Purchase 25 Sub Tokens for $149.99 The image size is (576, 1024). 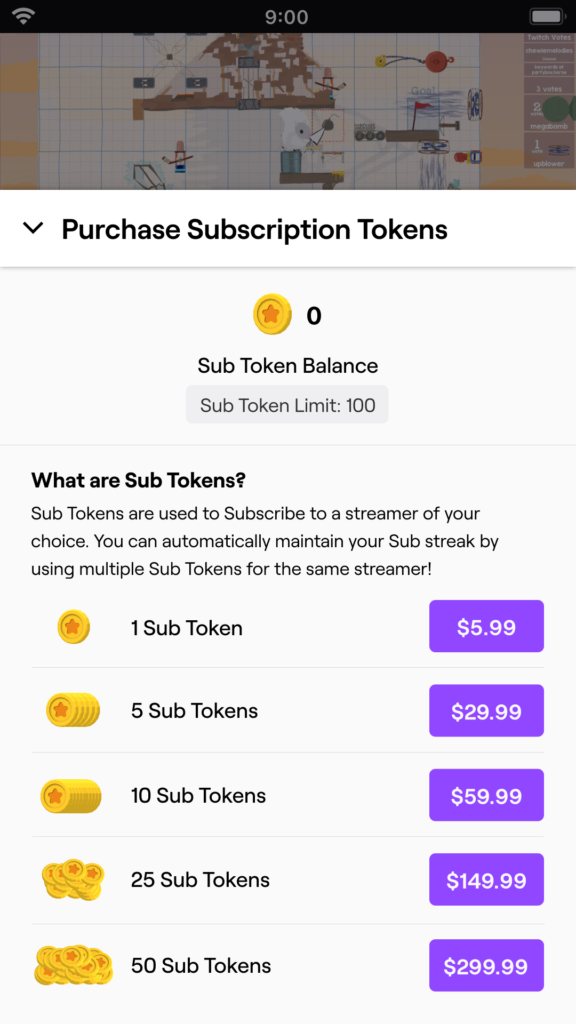(x=486, y=880)
